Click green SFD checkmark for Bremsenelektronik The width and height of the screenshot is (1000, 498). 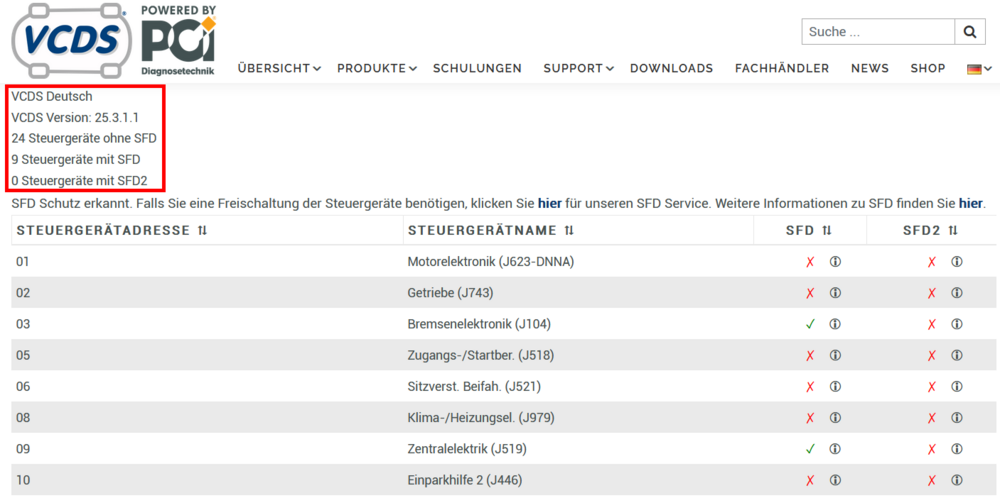click(x=811, y=324)
